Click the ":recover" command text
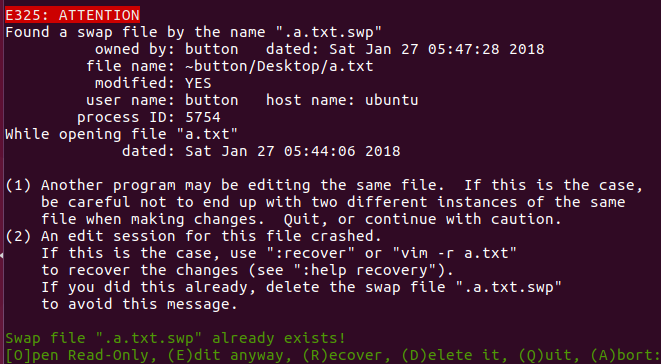The image size is (661, 364). tap(311, 253)
